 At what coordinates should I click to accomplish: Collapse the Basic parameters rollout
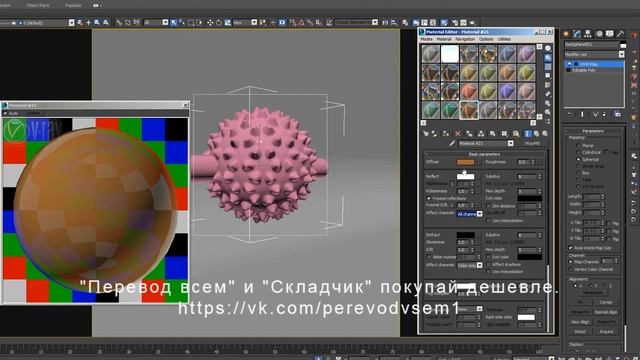tap(484, 154)
